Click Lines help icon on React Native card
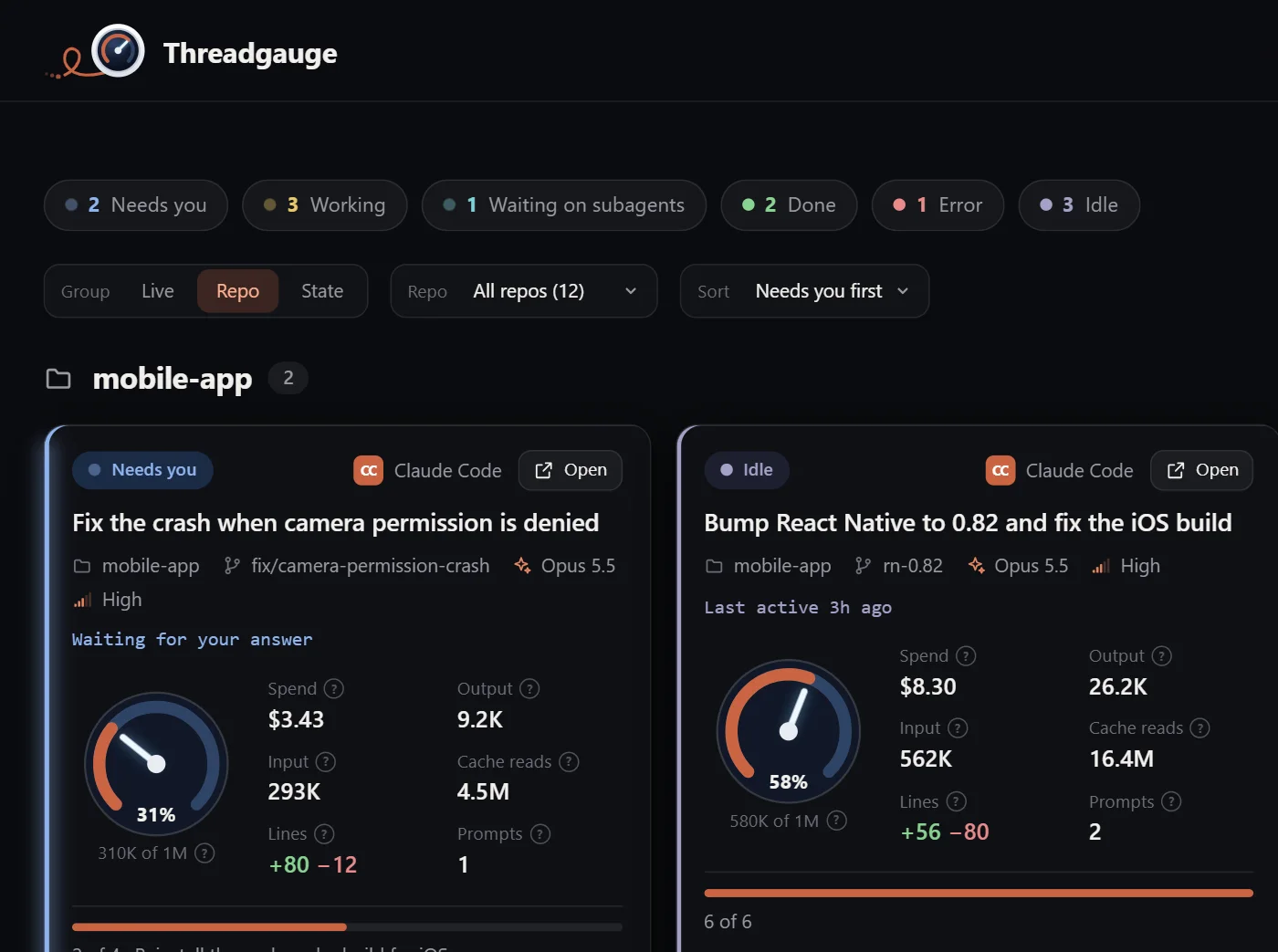 click(x=956, y=801)
